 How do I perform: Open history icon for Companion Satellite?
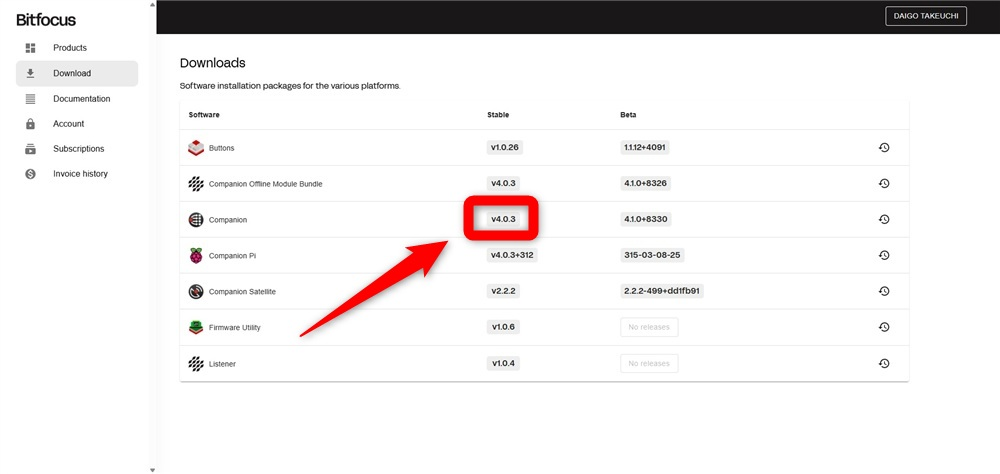[x=884, y=291]
